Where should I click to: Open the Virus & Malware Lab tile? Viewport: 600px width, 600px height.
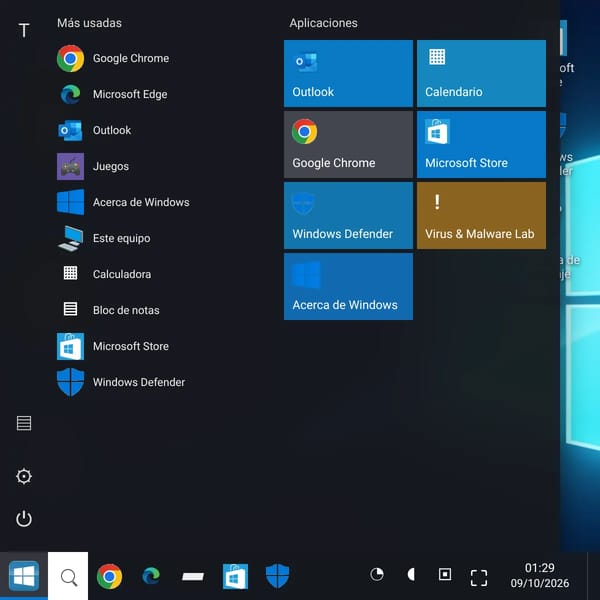481,215
